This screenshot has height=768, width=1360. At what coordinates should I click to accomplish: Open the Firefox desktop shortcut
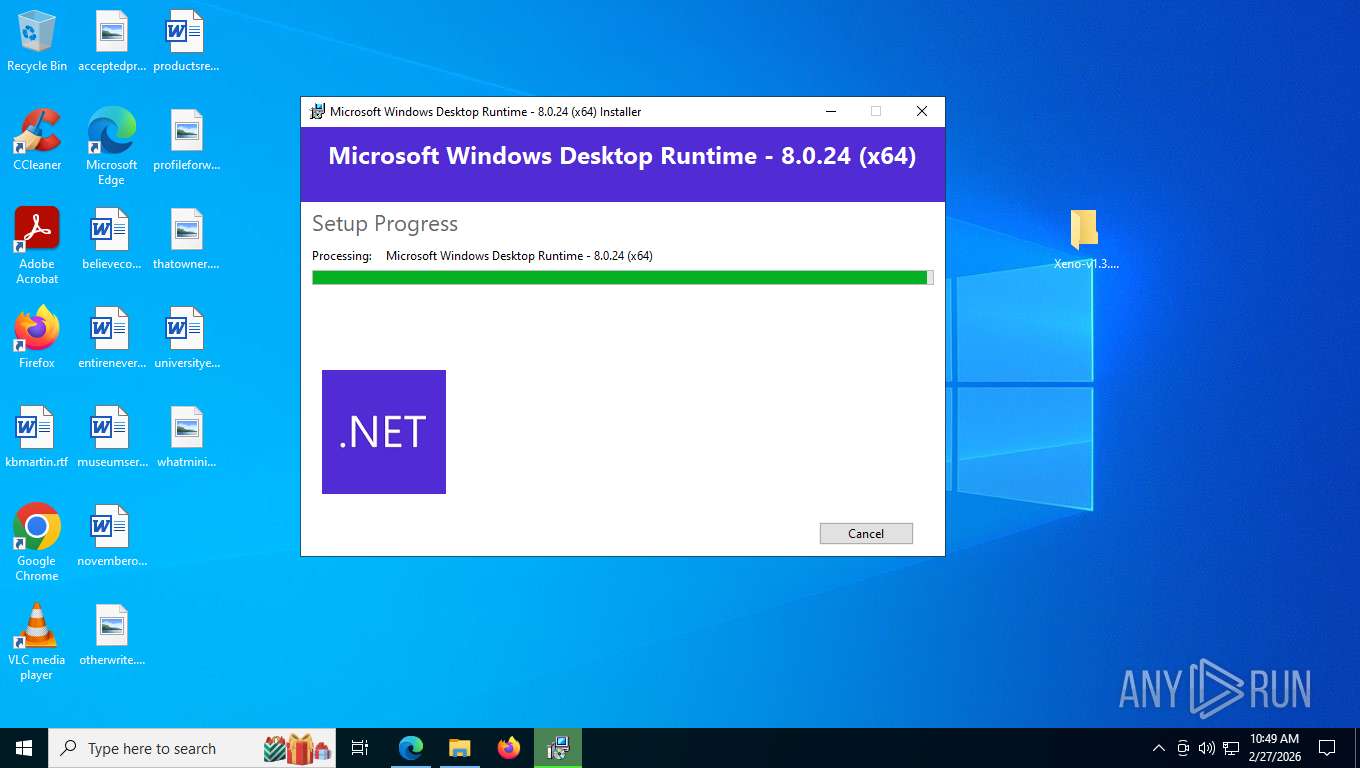click(37, 338)
